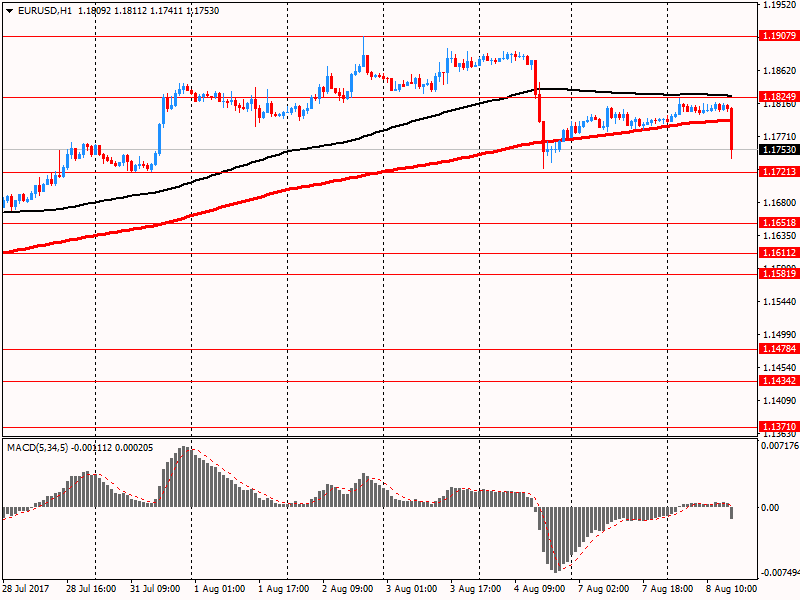Click the 1.16350 price scale value

coord(780,236)
